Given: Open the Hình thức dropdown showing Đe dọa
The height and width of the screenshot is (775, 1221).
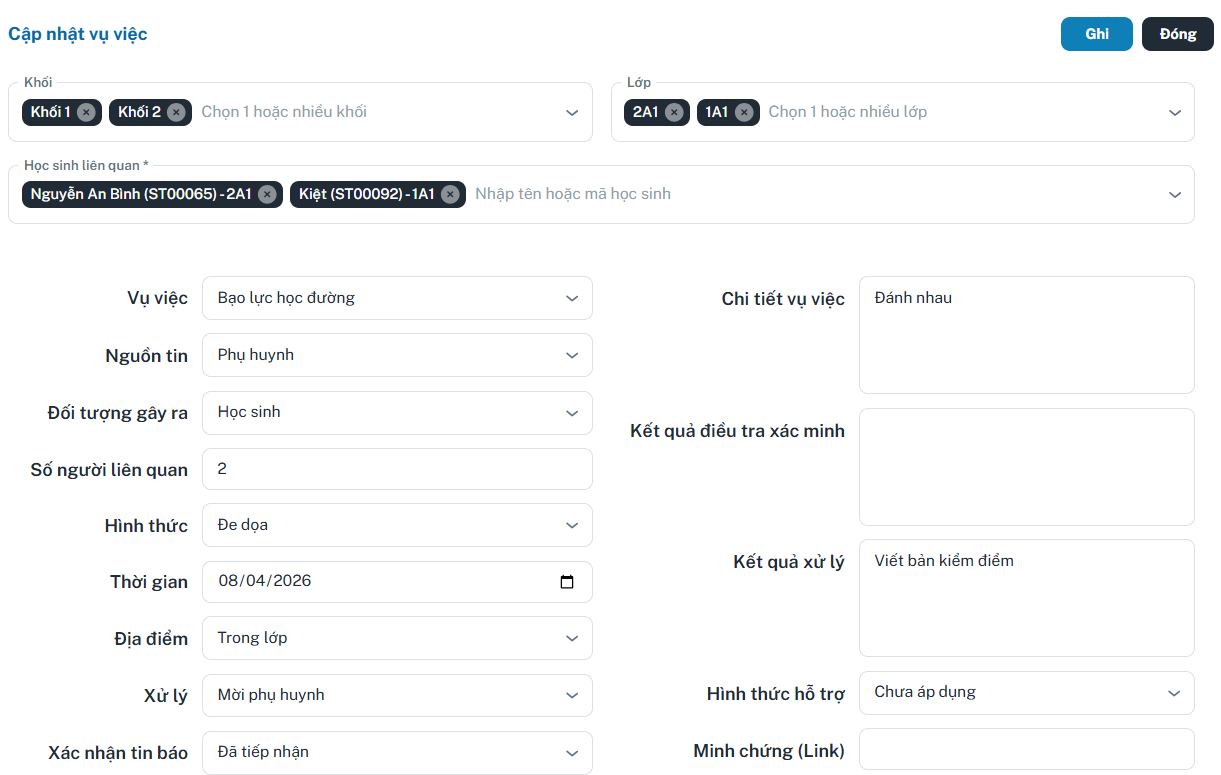Looking at the screenshot, I should click(397, 525).
